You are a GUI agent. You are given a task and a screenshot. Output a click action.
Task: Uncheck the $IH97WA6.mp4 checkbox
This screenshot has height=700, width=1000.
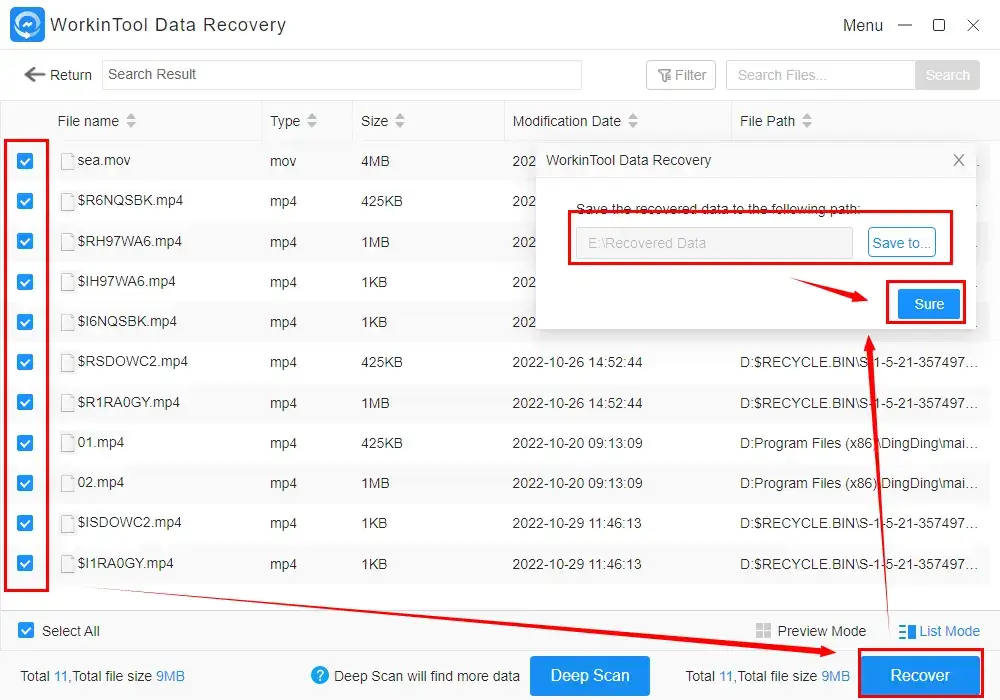click(x=25, y=282)
